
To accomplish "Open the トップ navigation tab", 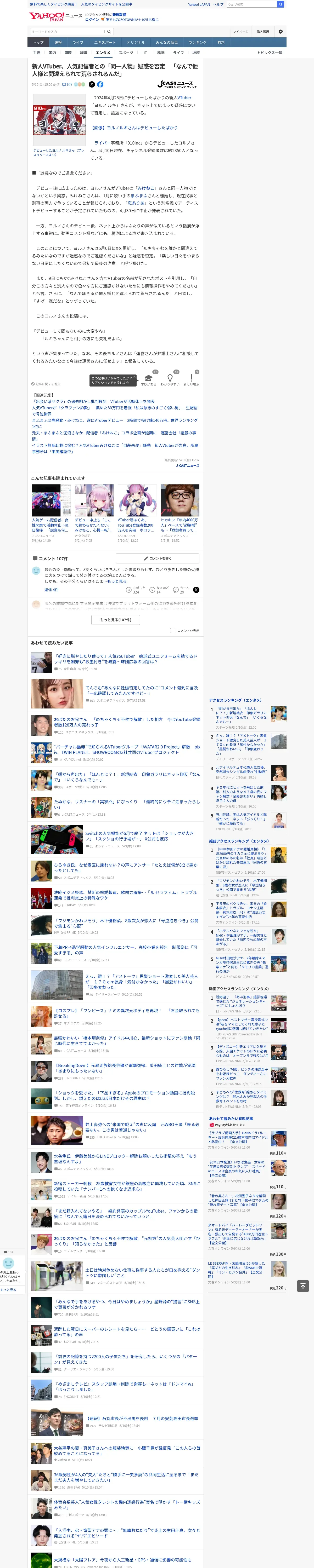I will pos(38,43).
